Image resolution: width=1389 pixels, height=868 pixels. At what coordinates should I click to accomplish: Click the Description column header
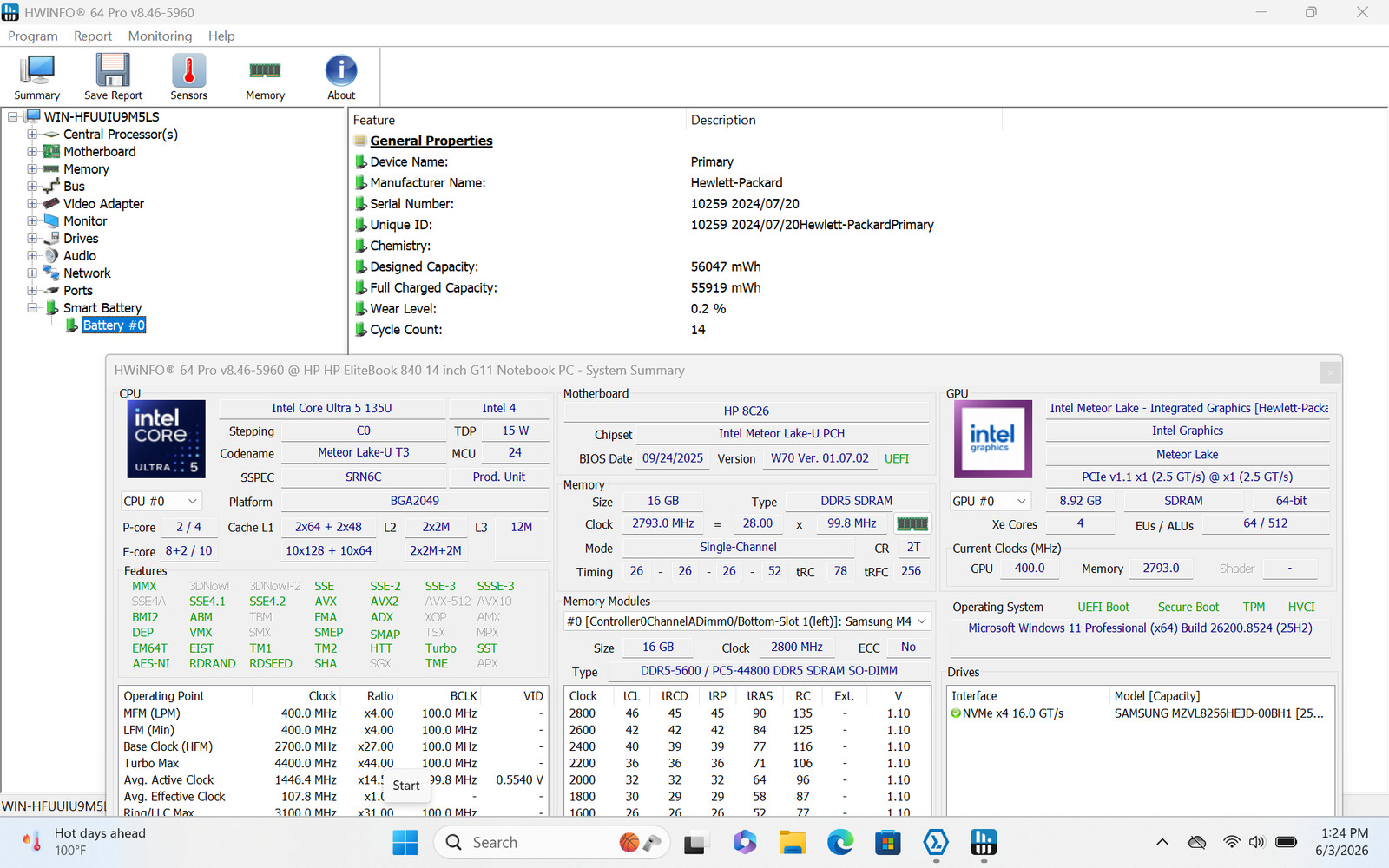844,120
